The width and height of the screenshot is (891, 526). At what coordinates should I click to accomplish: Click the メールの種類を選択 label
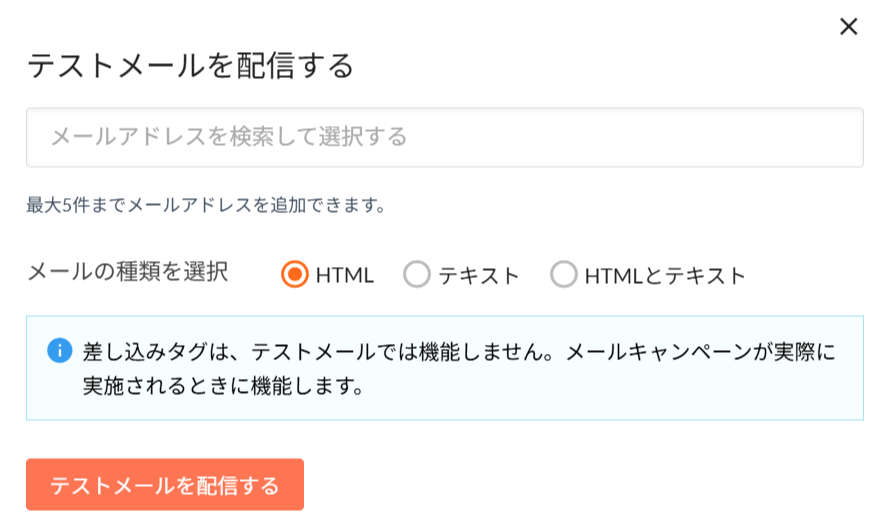point(127,272)
